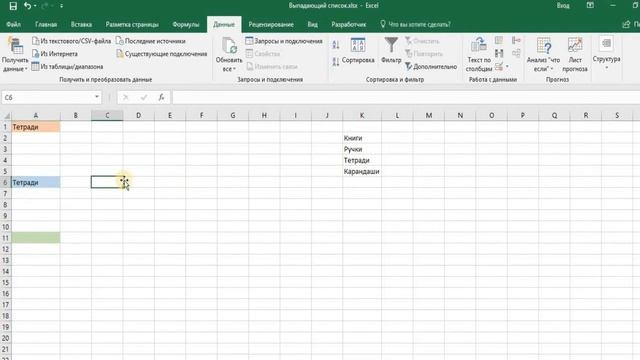Click Advanced filter (Дополнительно)

click(x=431, y=67)
